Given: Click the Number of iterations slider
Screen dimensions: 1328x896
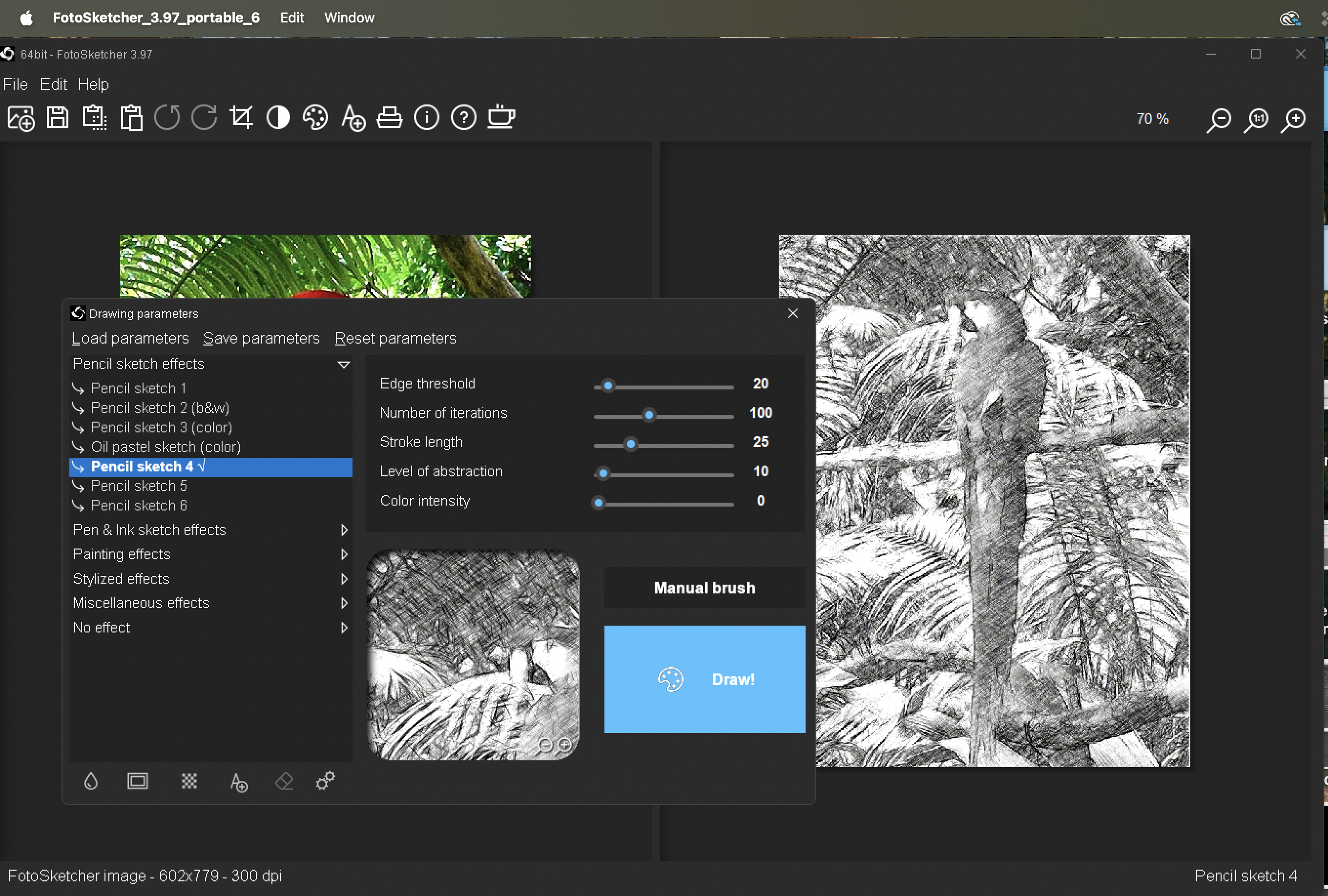Looking at the screenshot, I should coord(664,416).
